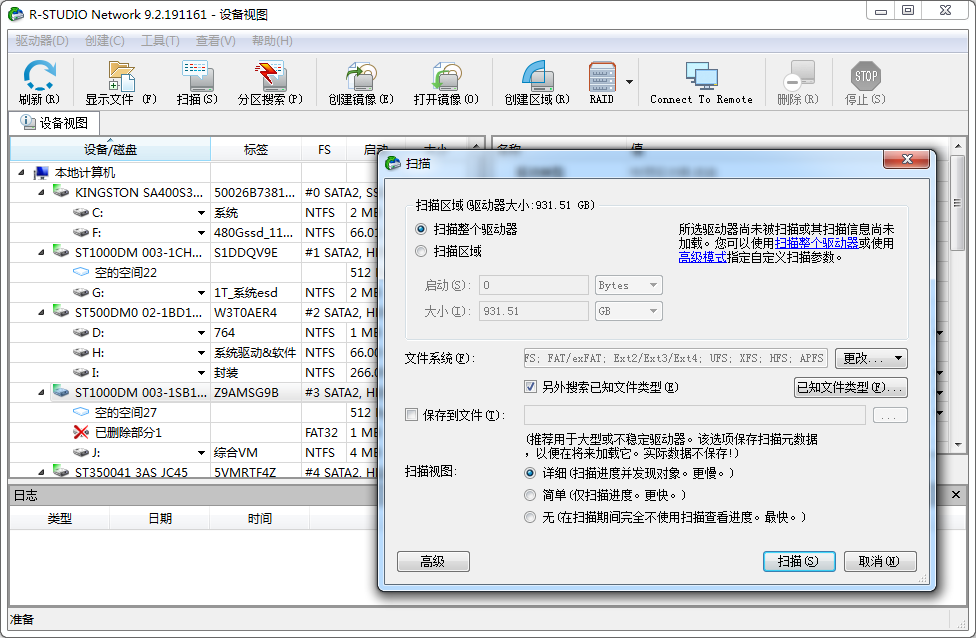976x638 pixels.
Task: Follow the scan entire drive (扫描整个驱动器) link
Action: 816,243
